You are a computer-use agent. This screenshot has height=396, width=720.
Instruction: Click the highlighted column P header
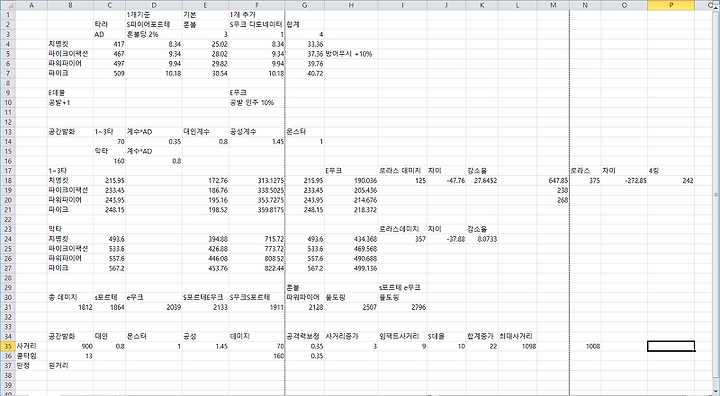click(671, 5)
